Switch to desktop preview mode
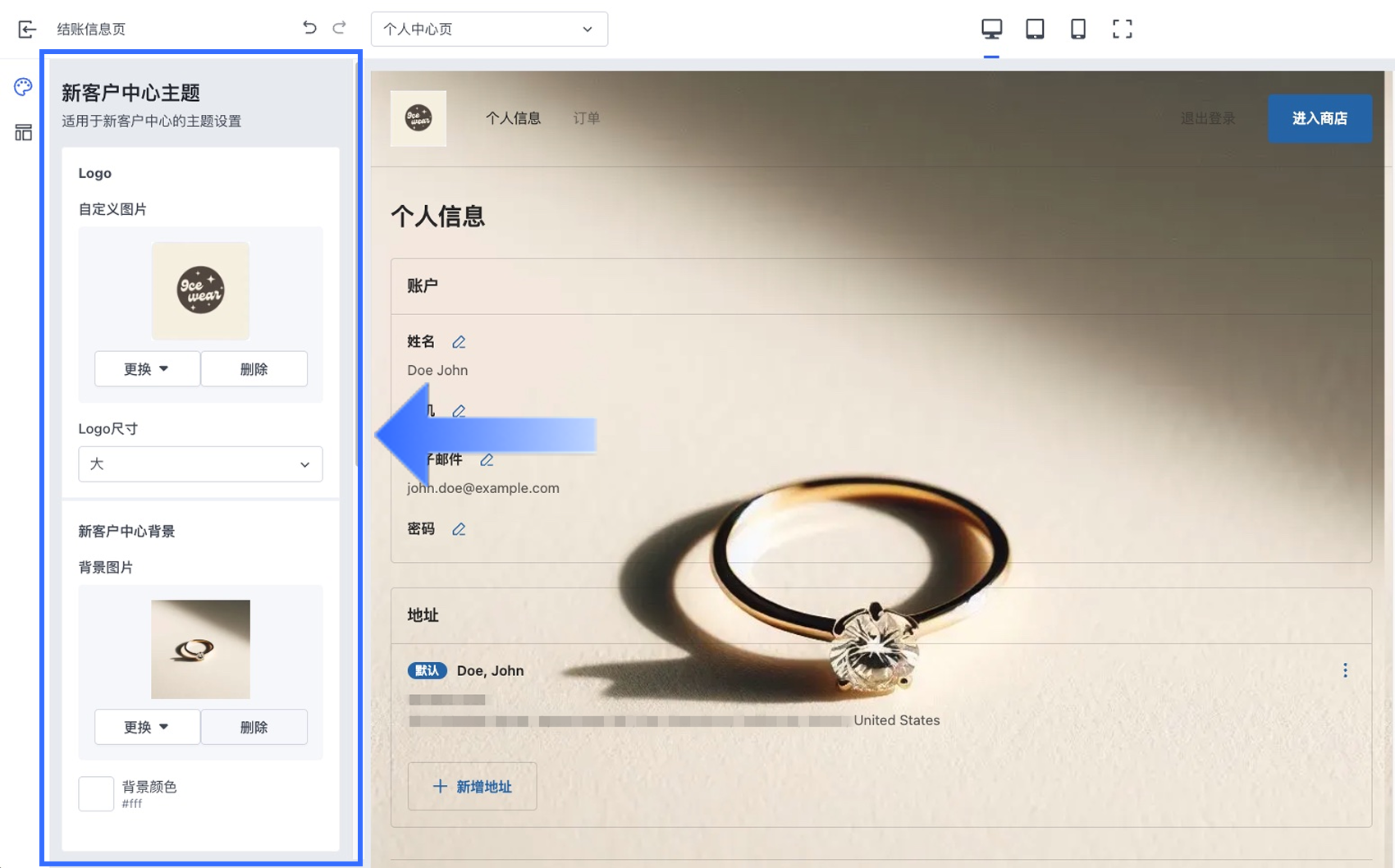The width and height of the screenshot is (1395, 868). tap(991, 30)
